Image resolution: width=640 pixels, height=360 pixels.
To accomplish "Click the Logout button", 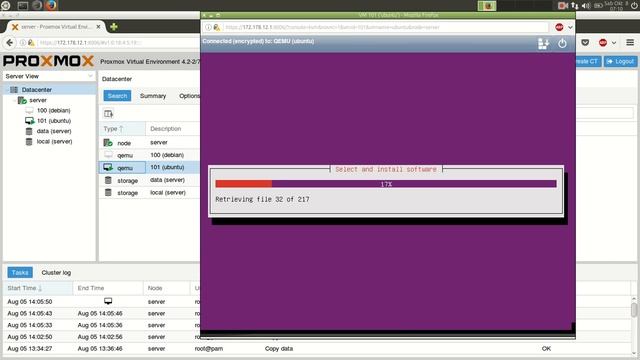I will pos(620,61).
